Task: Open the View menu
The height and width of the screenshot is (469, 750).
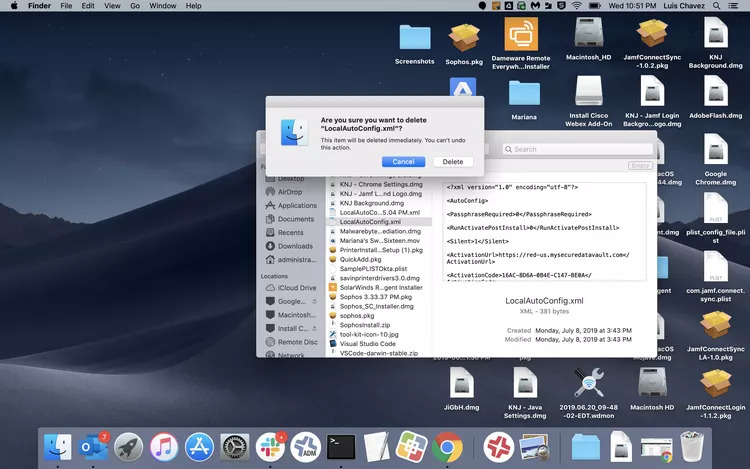Action: (112, 6)
